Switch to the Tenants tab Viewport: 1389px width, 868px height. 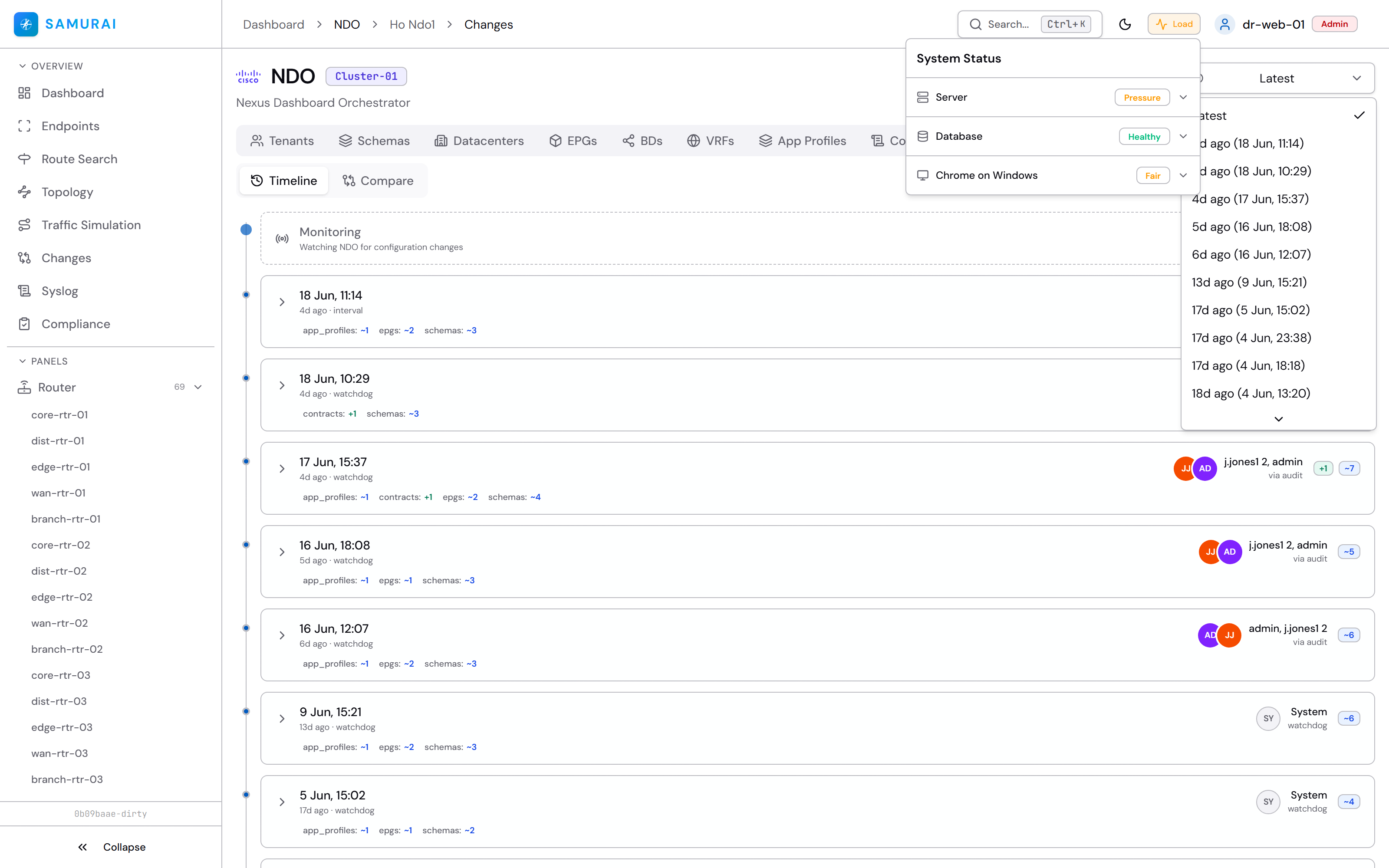pos(283,141)
